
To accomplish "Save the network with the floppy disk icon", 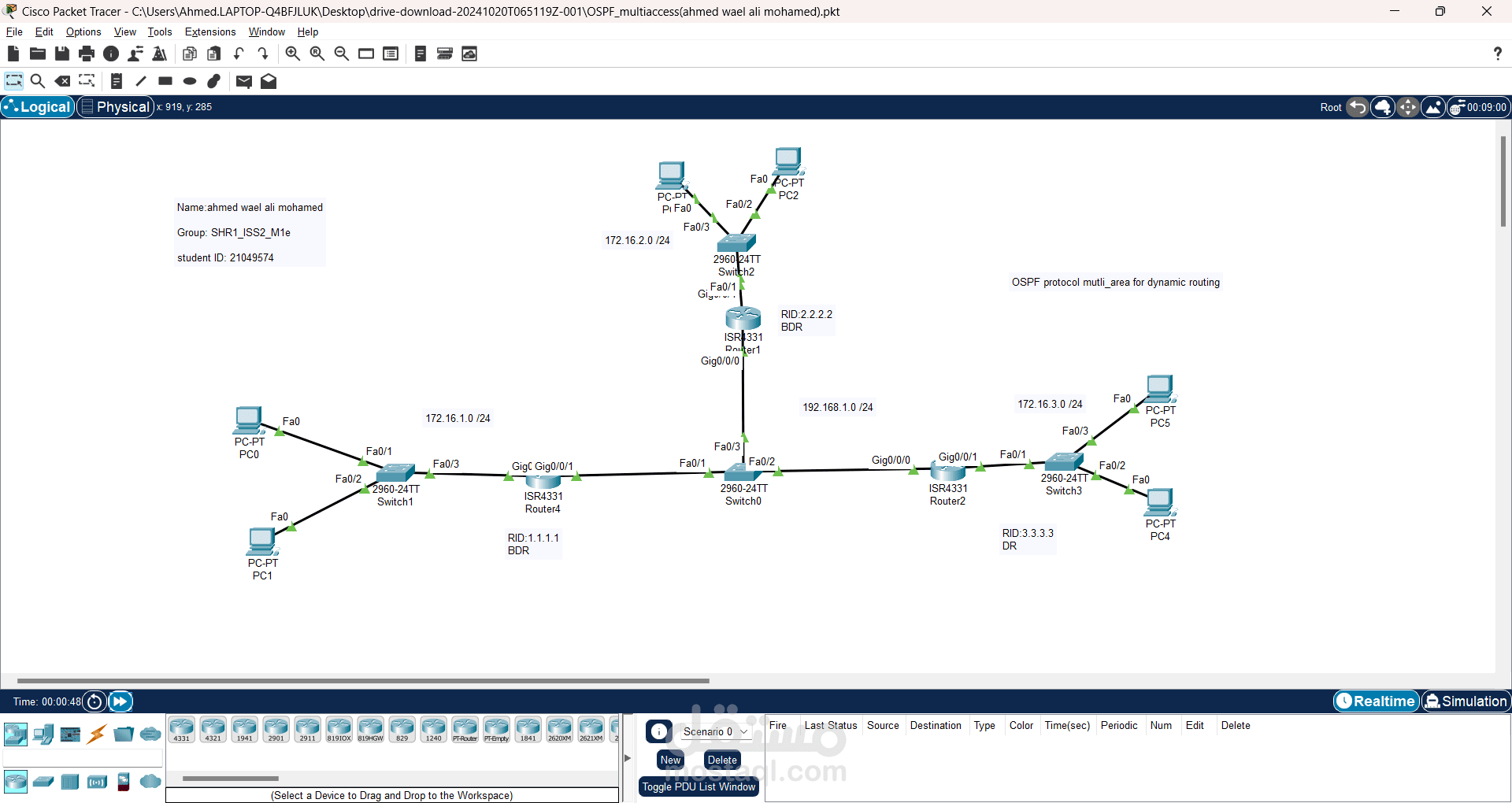I will pos(61,54).
